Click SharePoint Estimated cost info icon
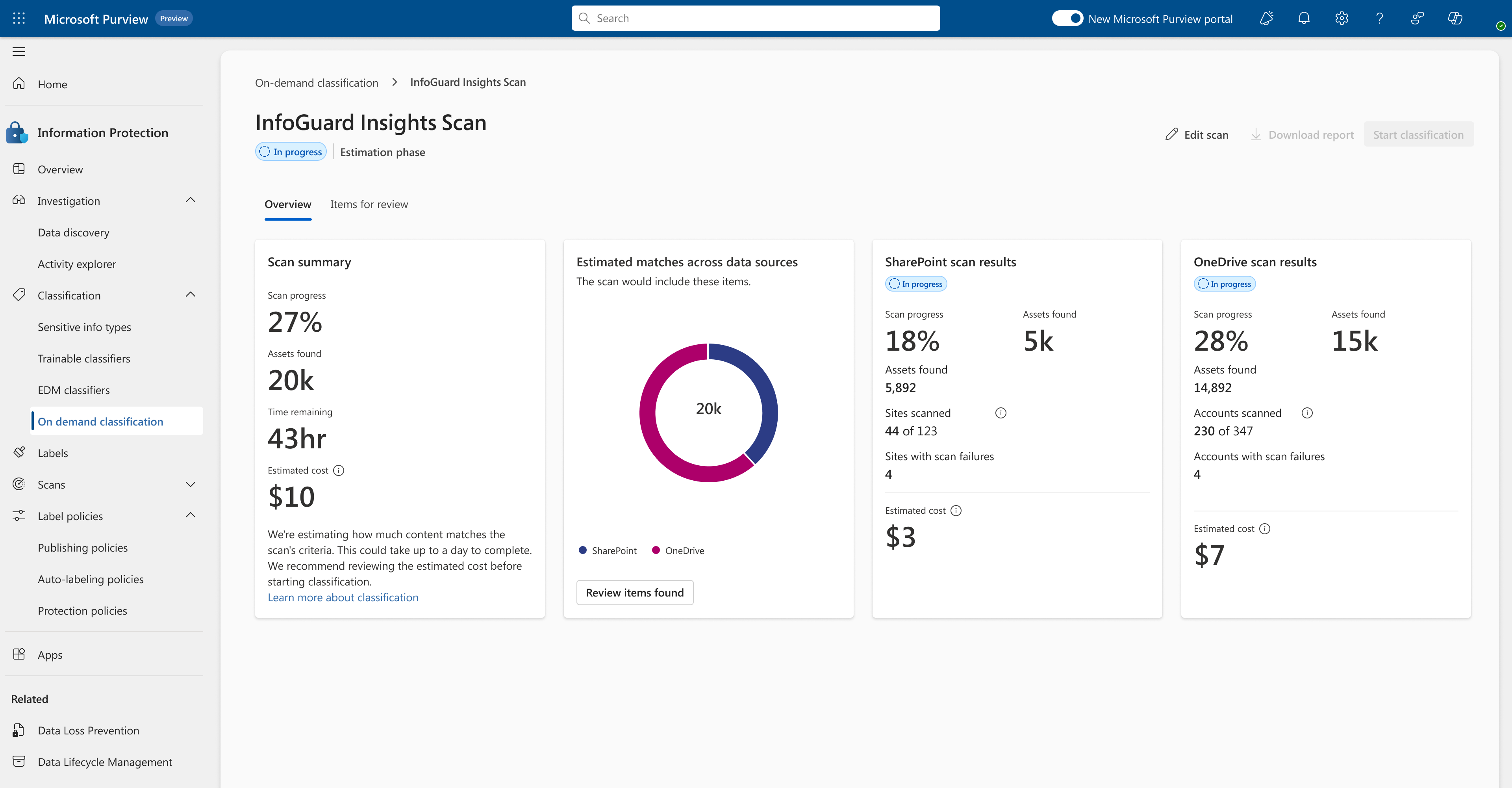Viewport: 1512px width, 788px height. pyautogui.click(x=956, y=510)
